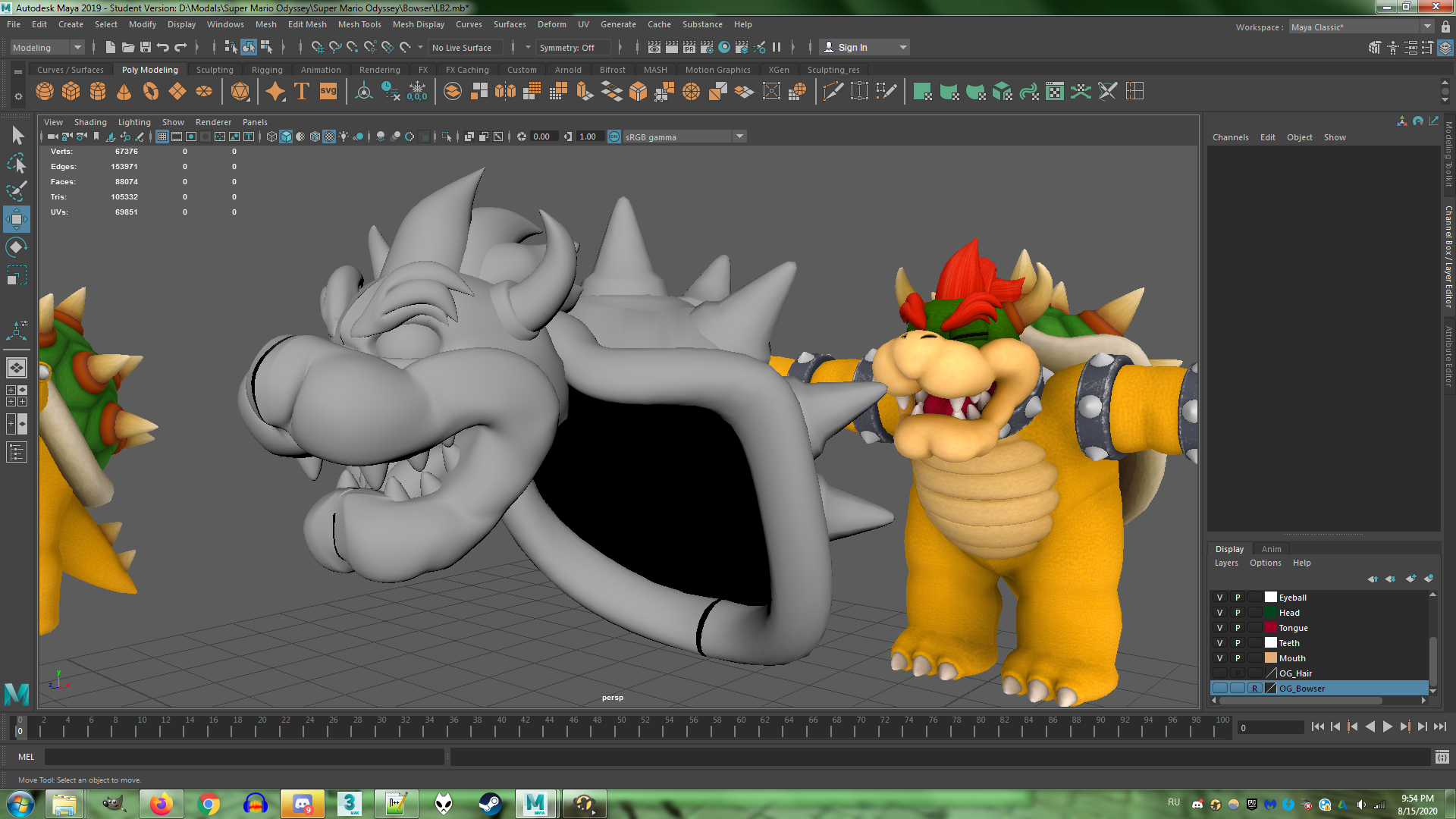The height and width of the screenshot is (819, 1456).
Task: Click the MEL command input field
Action: pos(244,757)
